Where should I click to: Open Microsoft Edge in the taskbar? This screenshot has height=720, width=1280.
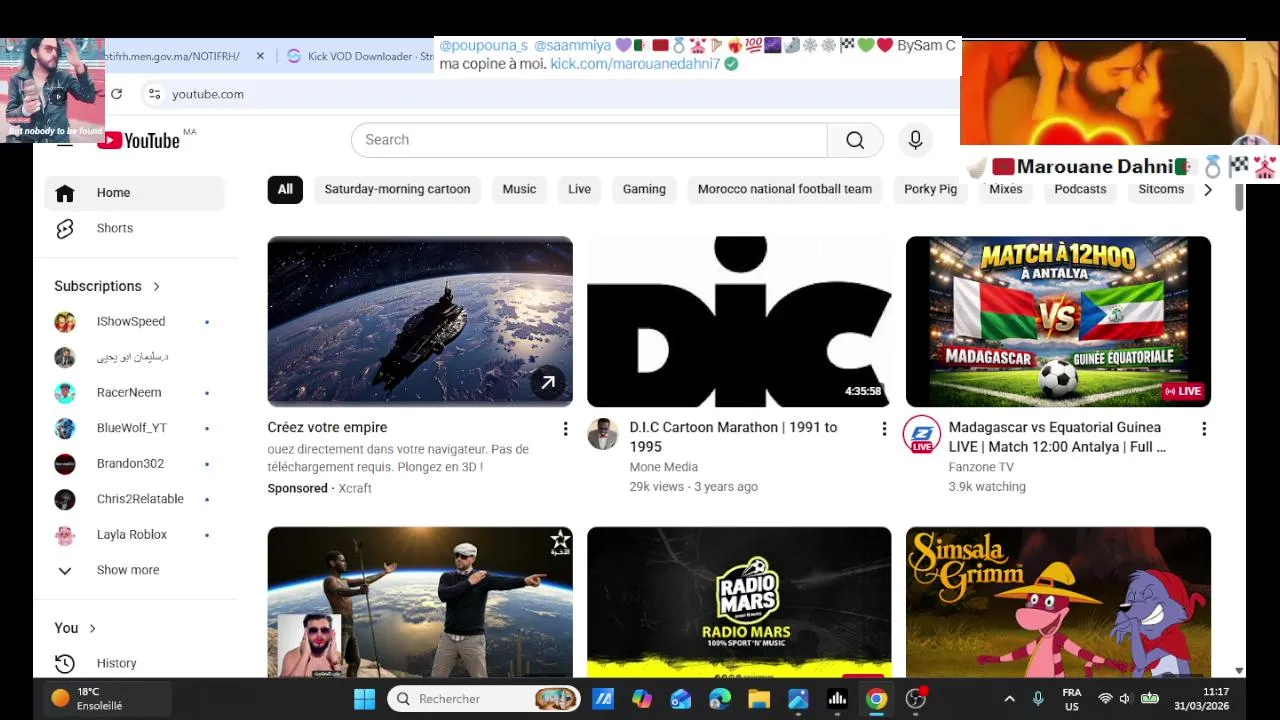coord(720,699)
